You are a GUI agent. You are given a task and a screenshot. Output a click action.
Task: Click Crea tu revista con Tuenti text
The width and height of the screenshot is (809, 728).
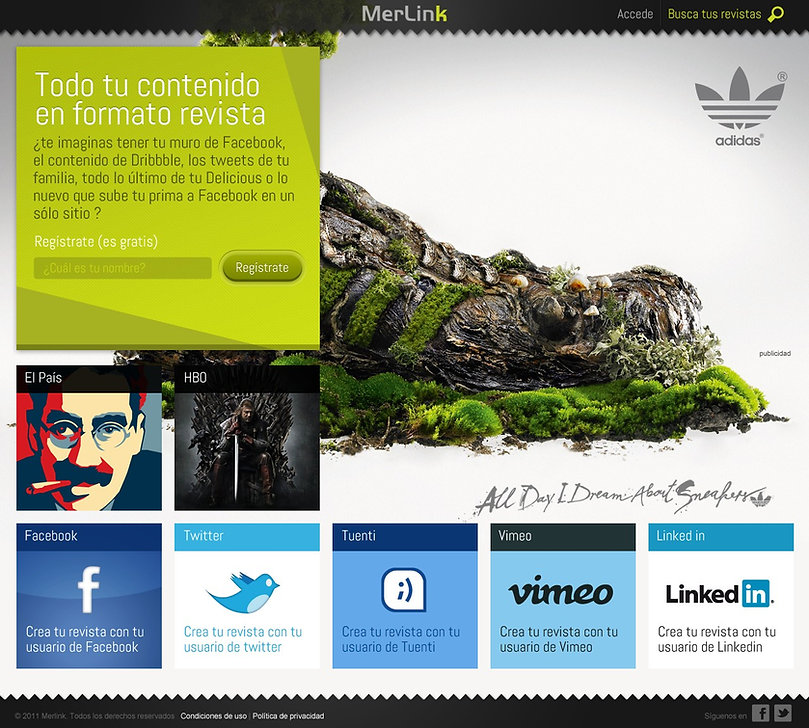click(400, 639)
